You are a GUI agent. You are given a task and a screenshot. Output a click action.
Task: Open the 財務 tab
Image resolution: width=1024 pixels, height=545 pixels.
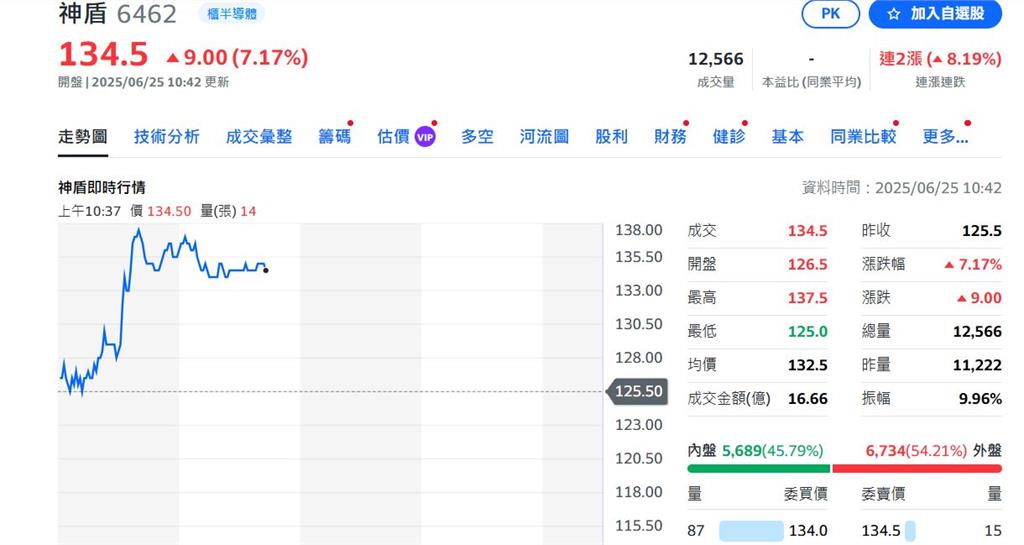tap(670, 137)
